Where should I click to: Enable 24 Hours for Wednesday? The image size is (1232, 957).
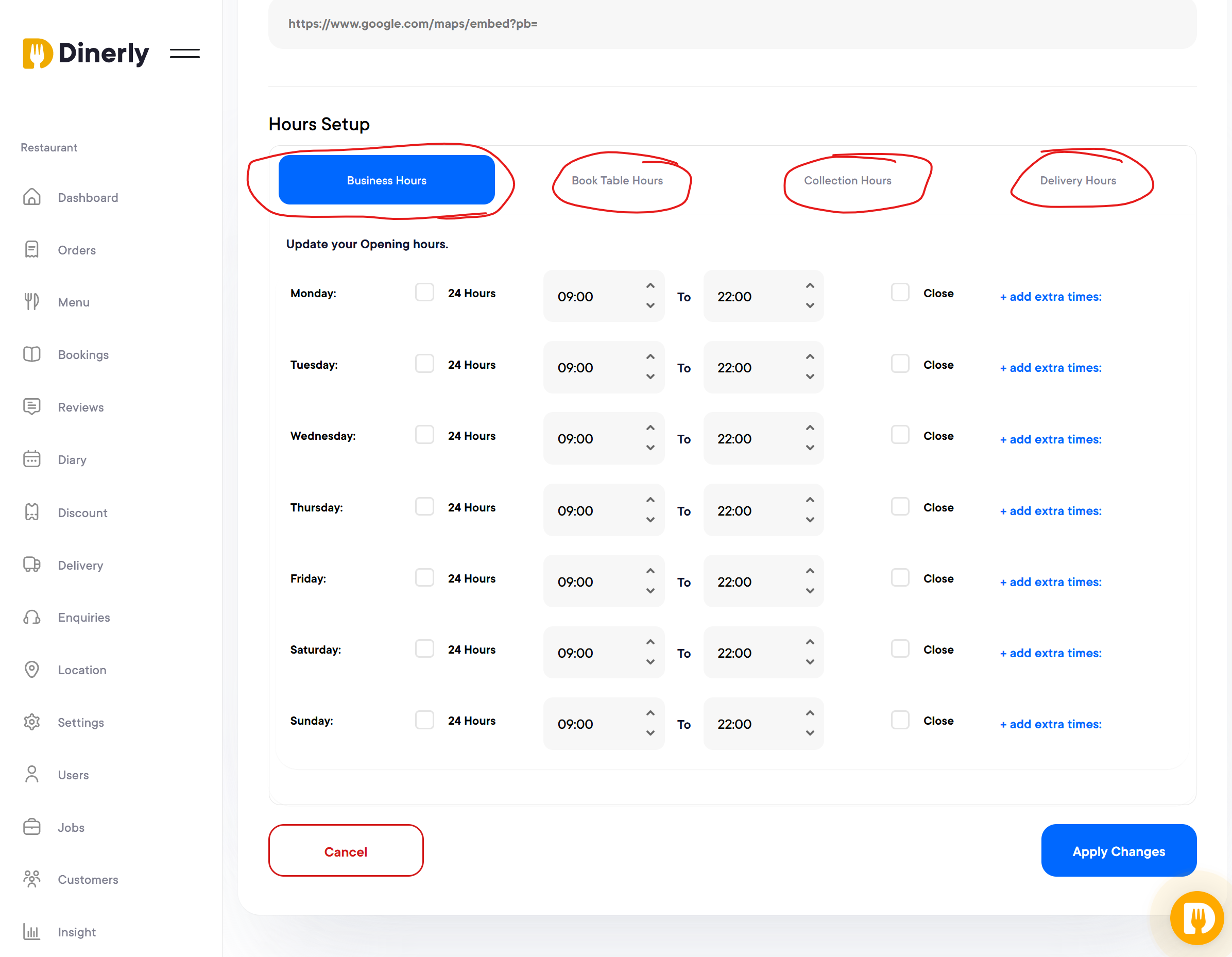point(424,435)
